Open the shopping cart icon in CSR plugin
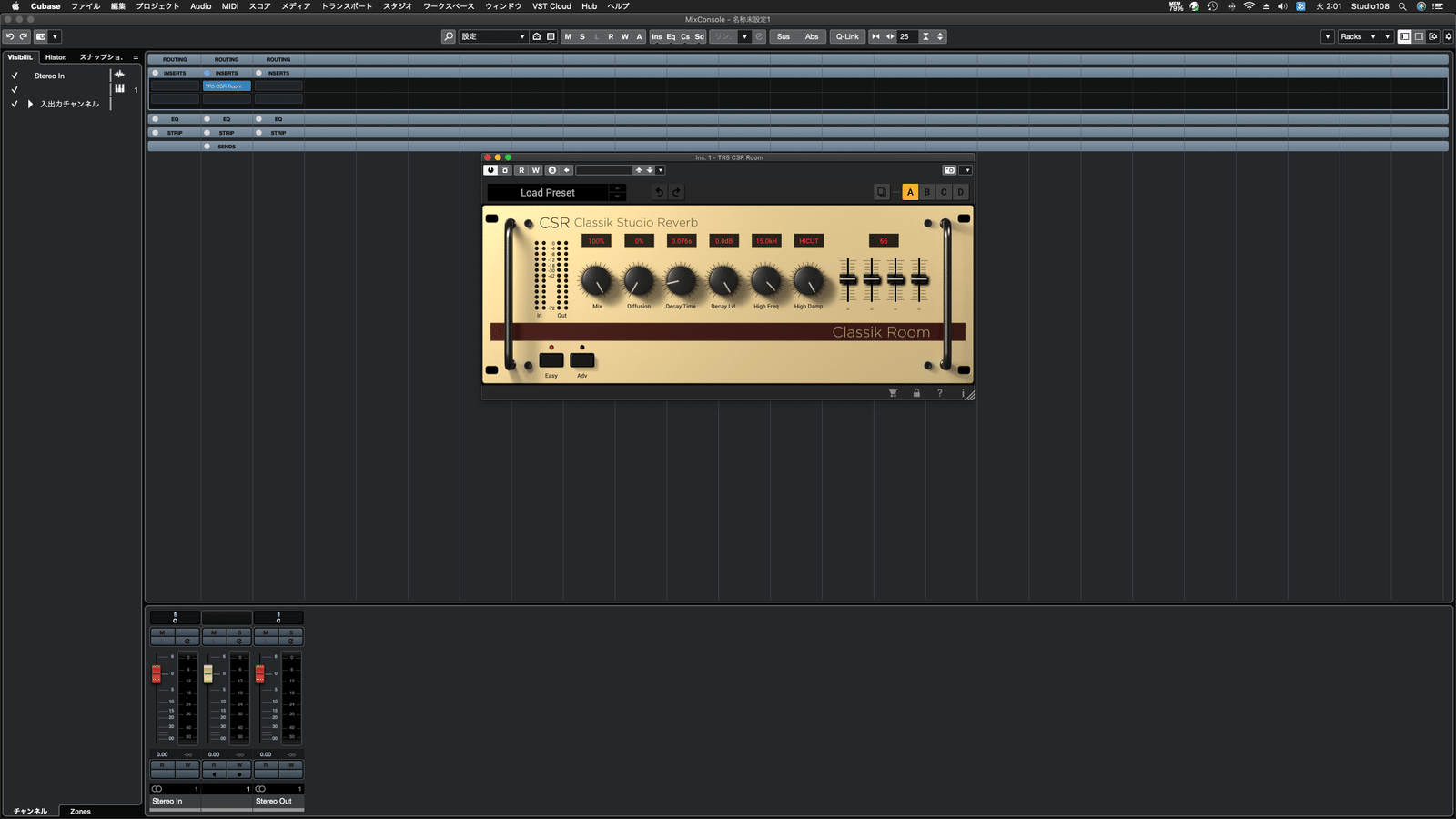This screenshot has height=819, width=1456. (893, 393)
